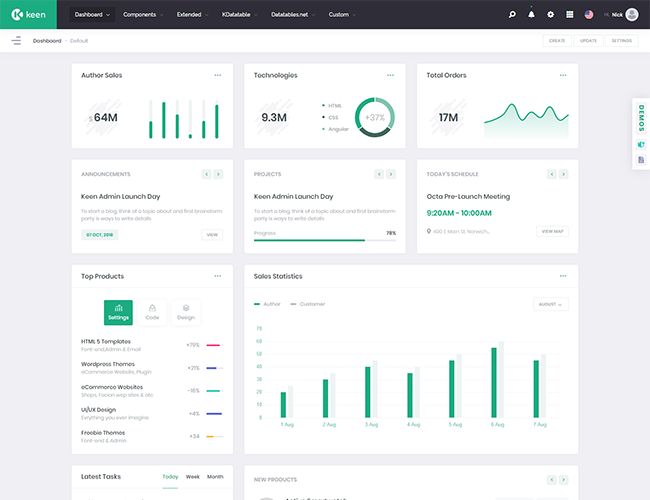Click the "Octa Pre-Launch Meeting" title

pyautogui.click(x=468, y=197)
